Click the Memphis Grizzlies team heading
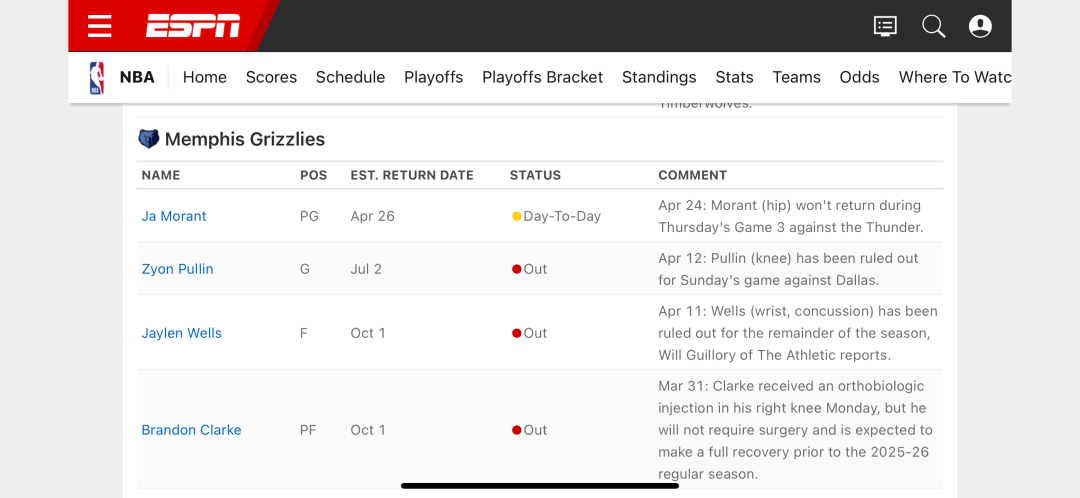 point(245,139)
